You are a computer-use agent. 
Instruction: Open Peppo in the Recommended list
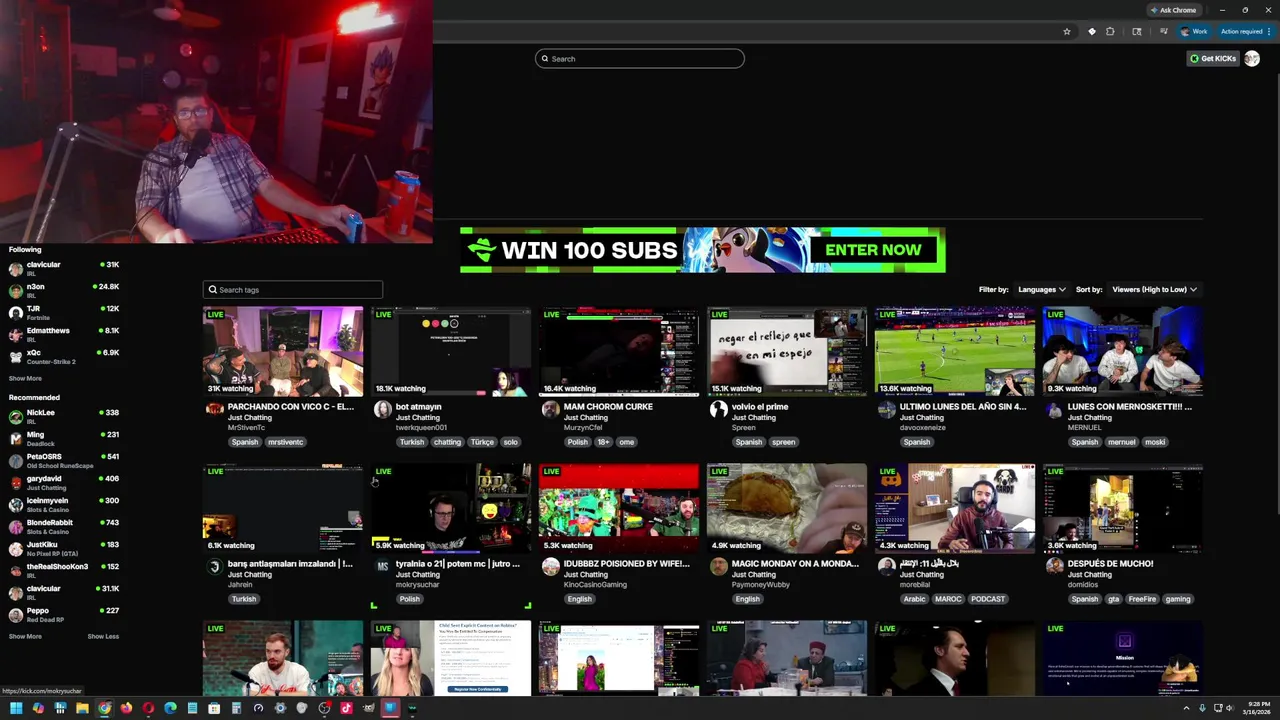click(x=64, y=614)
